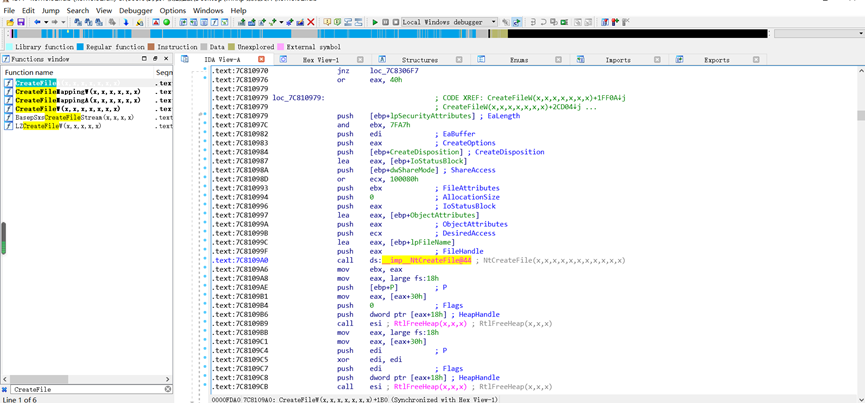Open the Local Windows debugger dropdown
Viewport: 865px width, 403px height.
tap(493, 22)
